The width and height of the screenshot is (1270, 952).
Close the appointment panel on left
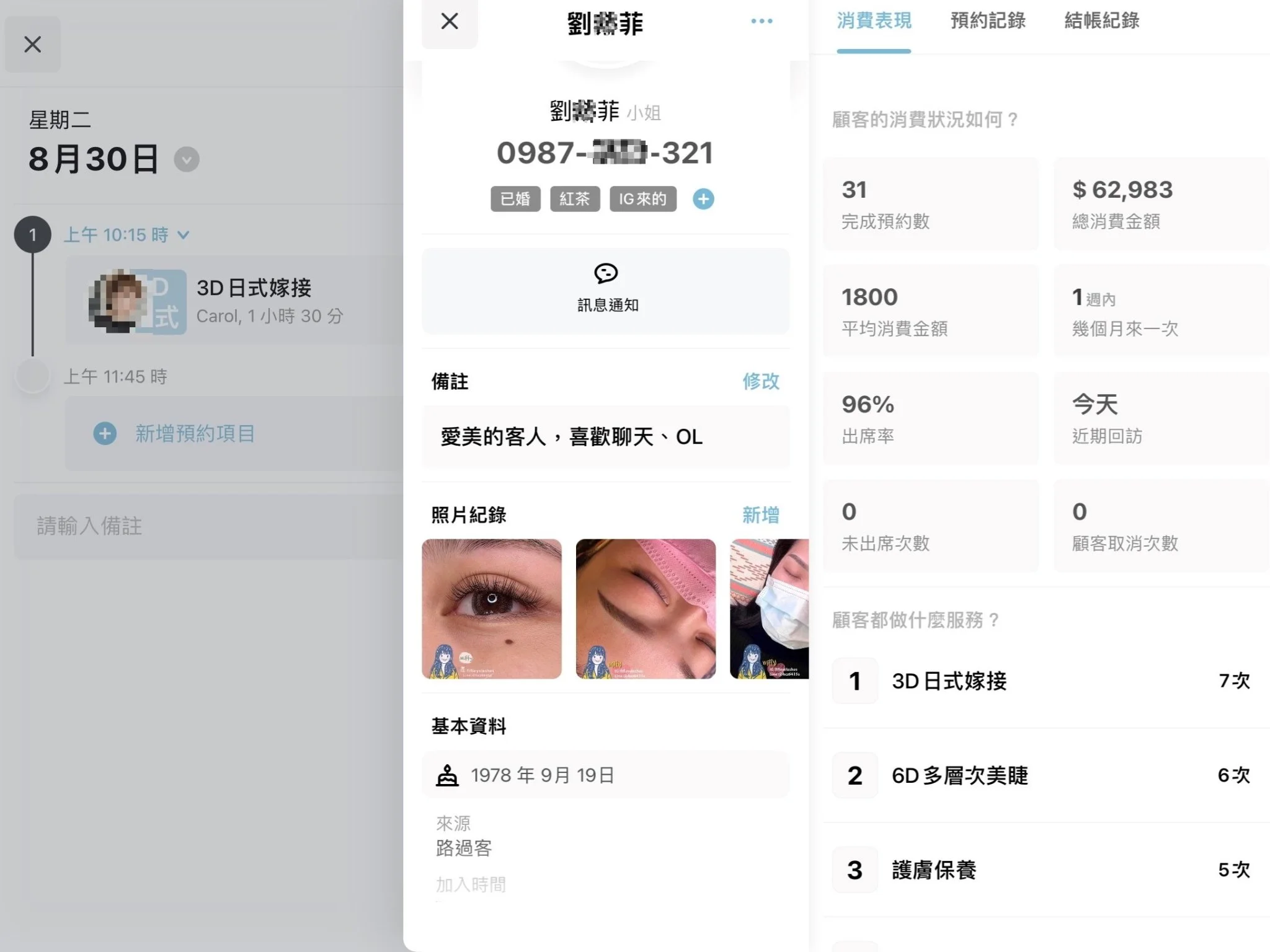33,45
